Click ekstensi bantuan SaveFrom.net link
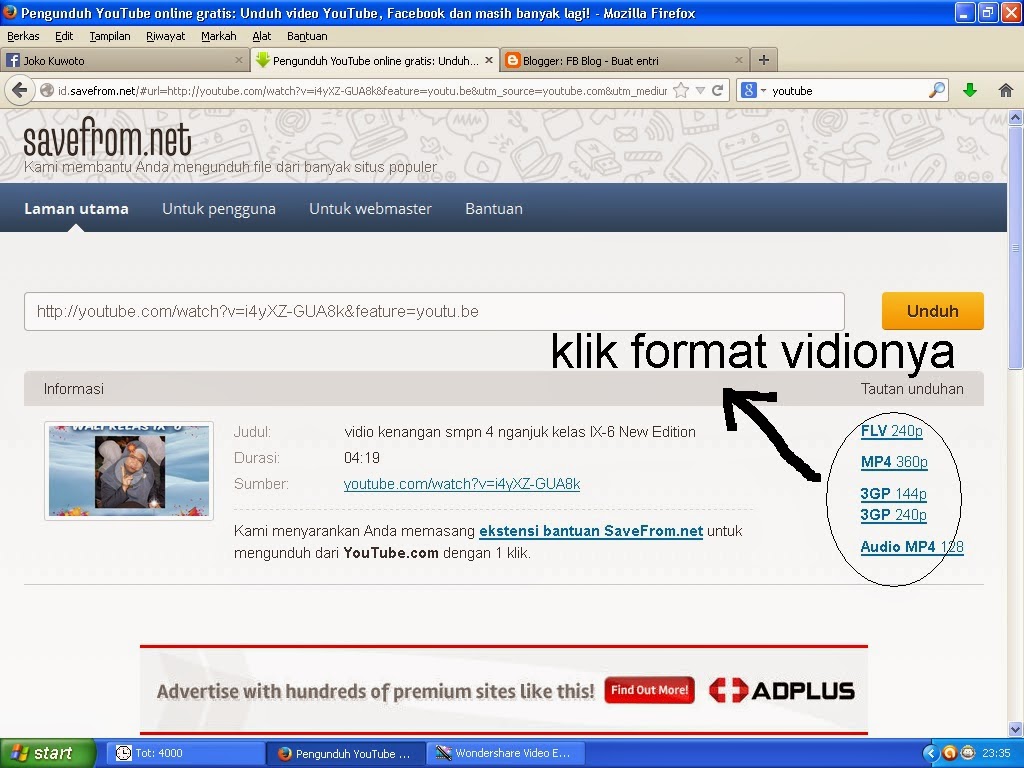The height and width of the screenshot is (768, 1024). [591, 531]
